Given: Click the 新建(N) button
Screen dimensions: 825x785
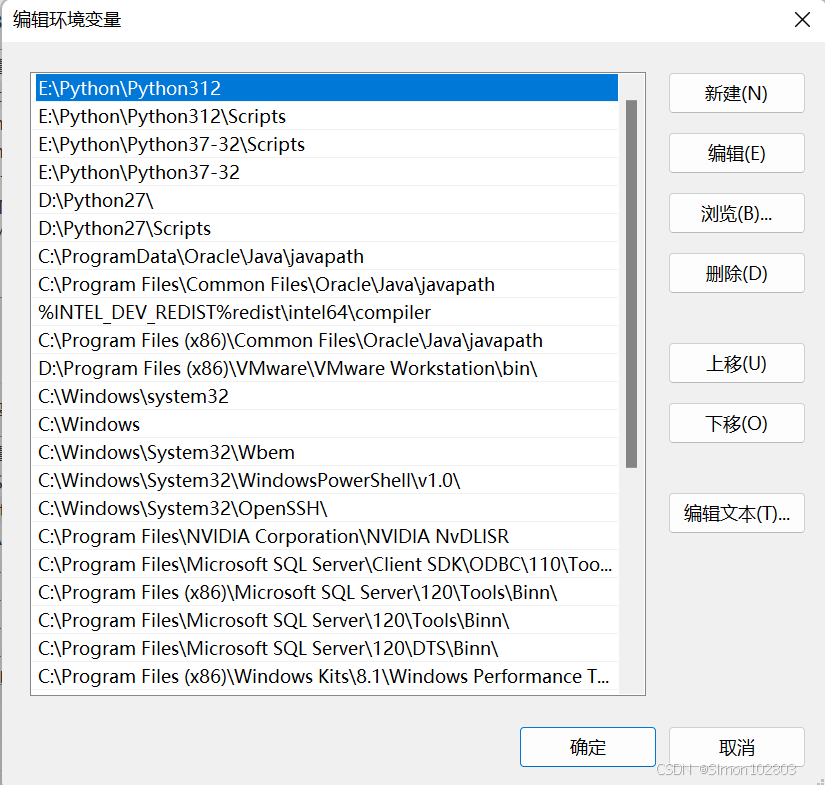Looking at the screenshot, I should 737,93.
